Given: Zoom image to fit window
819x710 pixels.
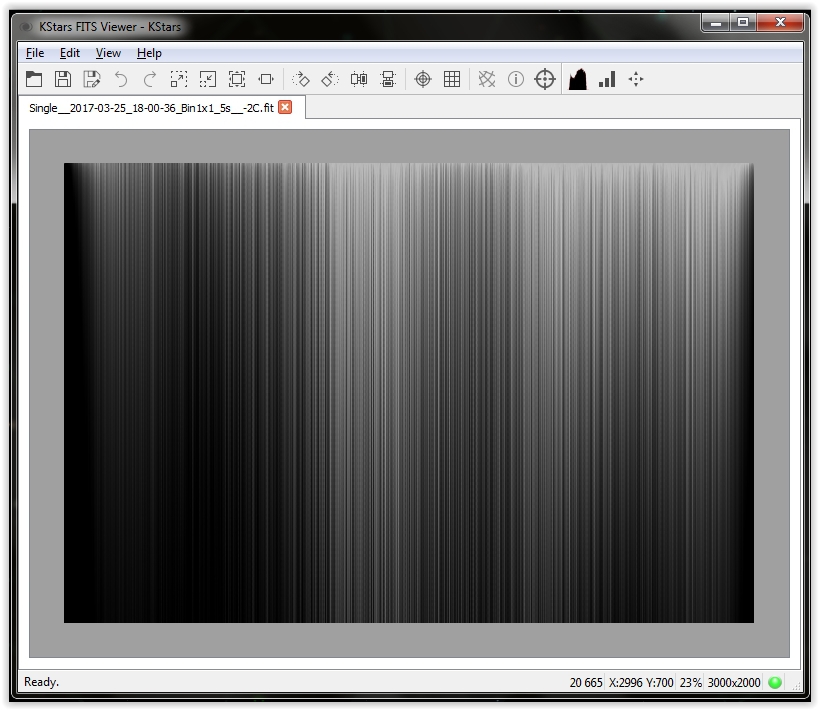Looking at the screenshot, I should pos(266,79).
